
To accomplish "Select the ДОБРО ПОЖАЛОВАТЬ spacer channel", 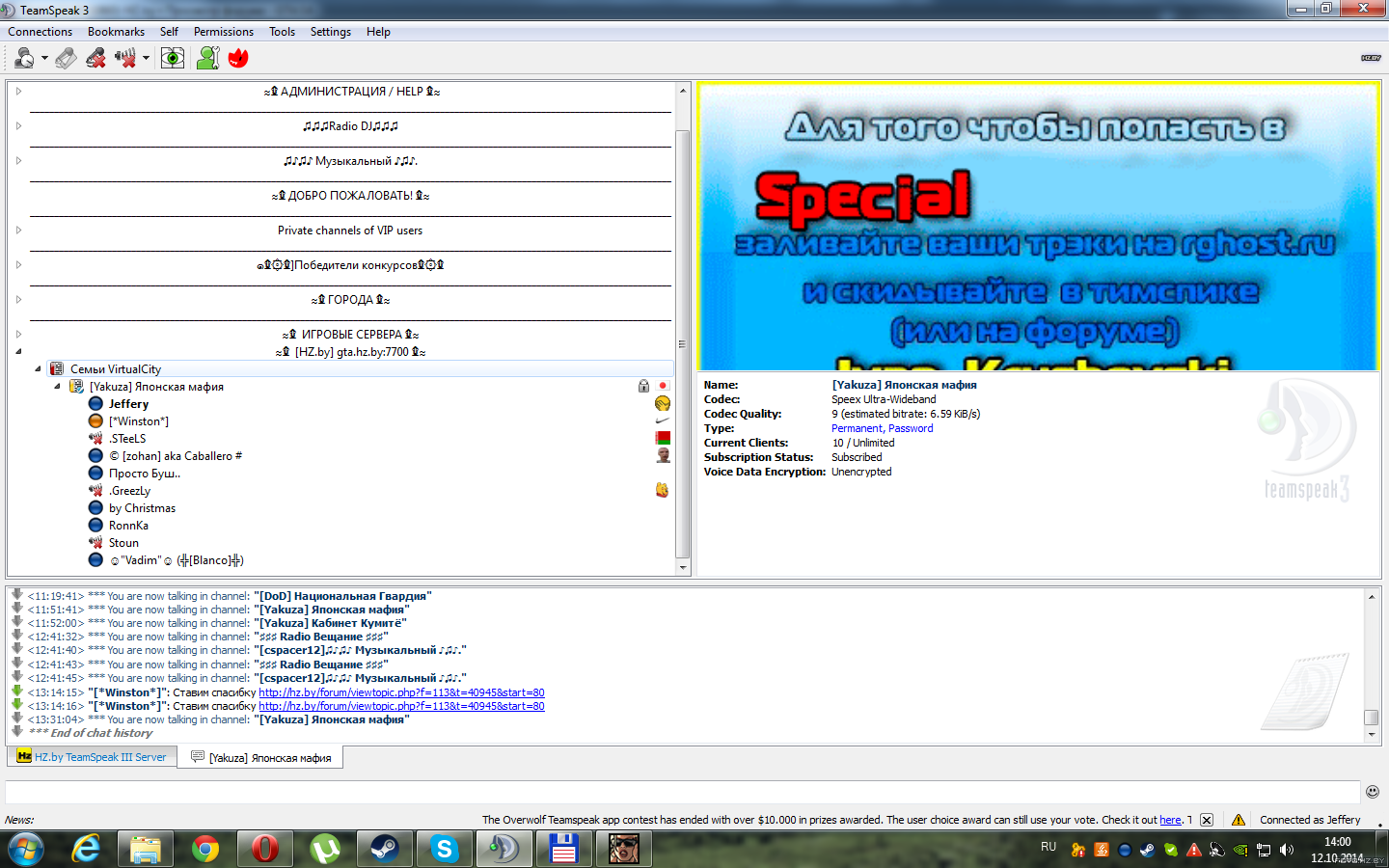I will pyautogui.click(x=350, y=196).
